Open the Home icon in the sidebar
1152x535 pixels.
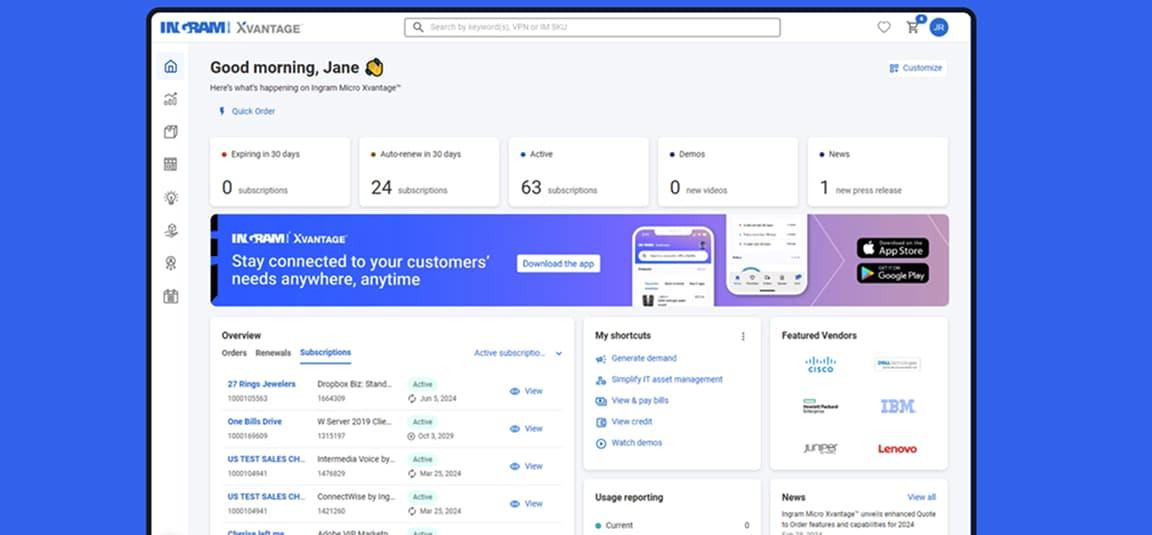point(170,67)
